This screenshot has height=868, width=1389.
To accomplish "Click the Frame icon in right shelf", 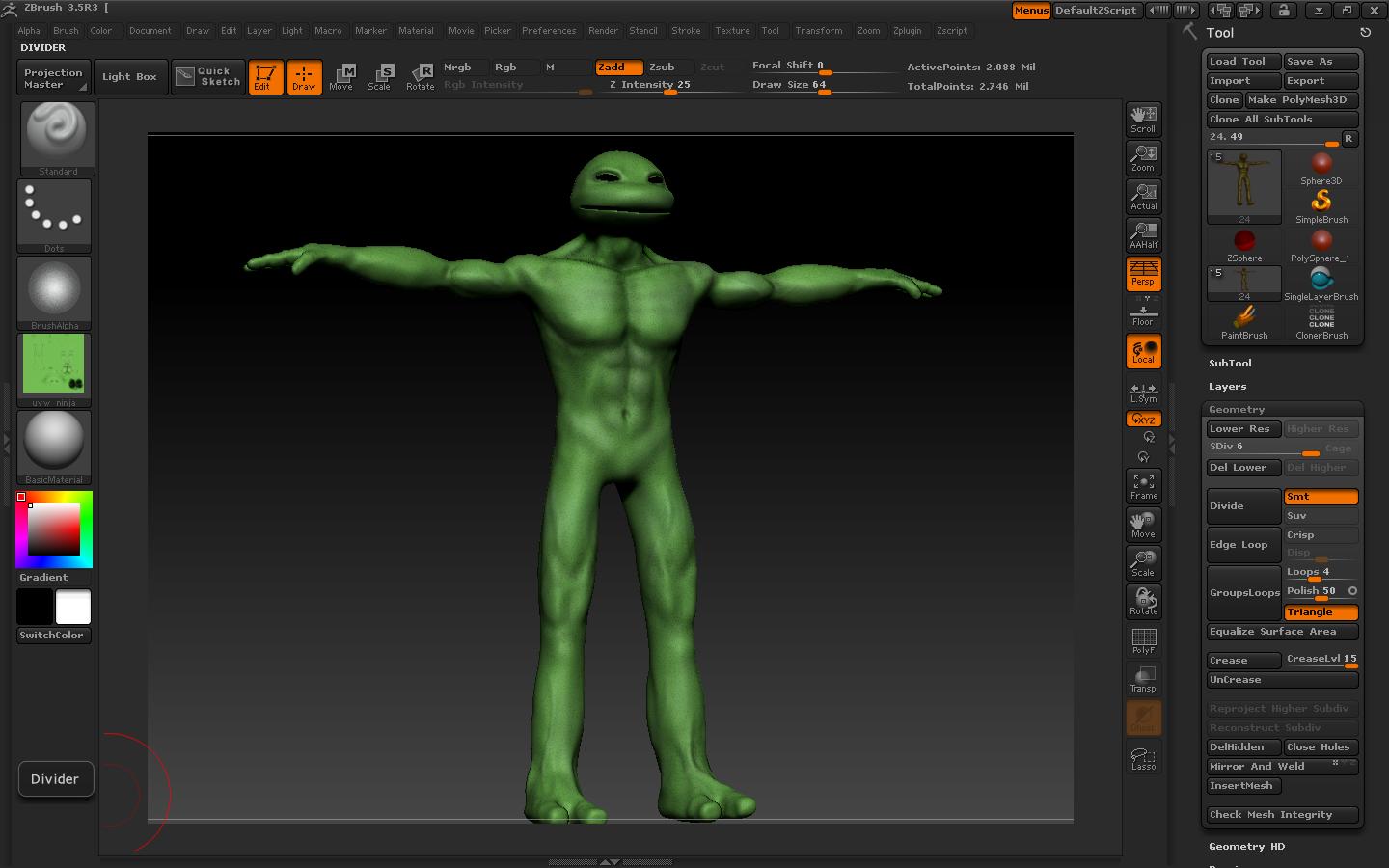I will coord(1143,486).
